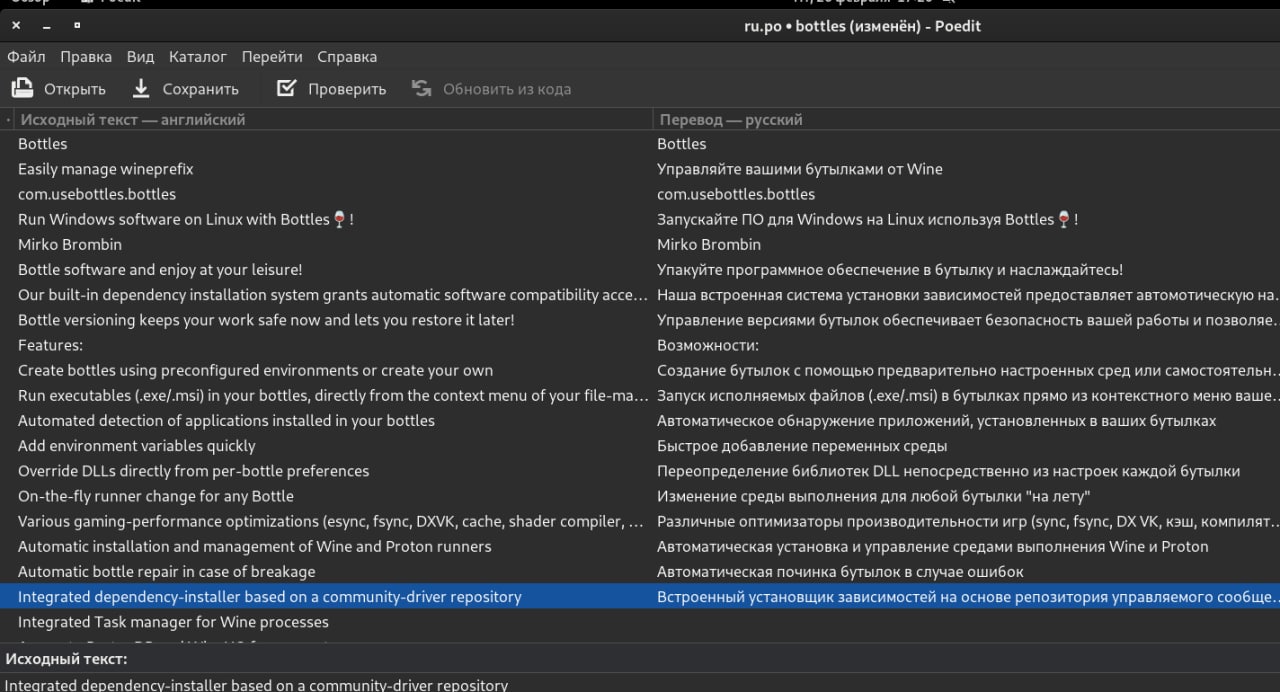Click the Открыть folder icon

tap(22, 89)
